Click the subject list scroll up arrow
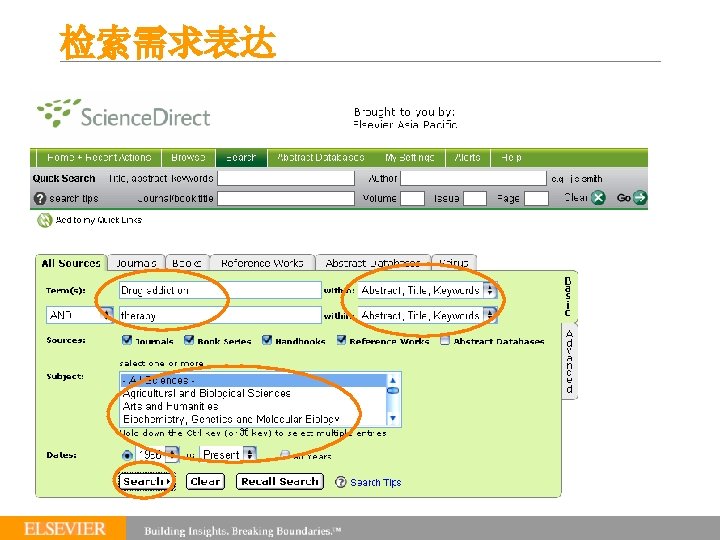 [x=393, y=380]
